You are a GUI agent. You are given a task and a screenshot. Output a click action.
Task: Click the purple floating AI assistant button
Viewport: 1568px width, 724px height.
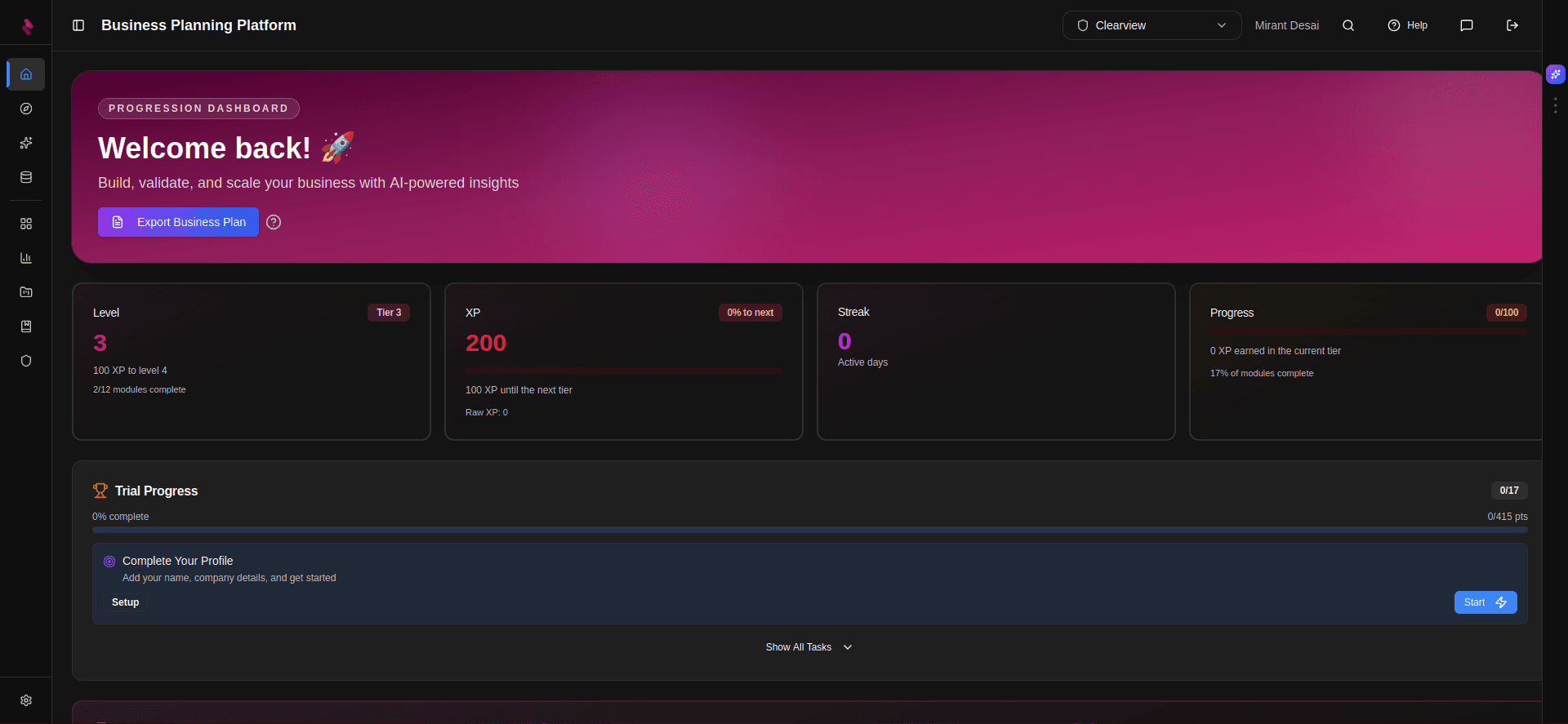click(1555, 74)
